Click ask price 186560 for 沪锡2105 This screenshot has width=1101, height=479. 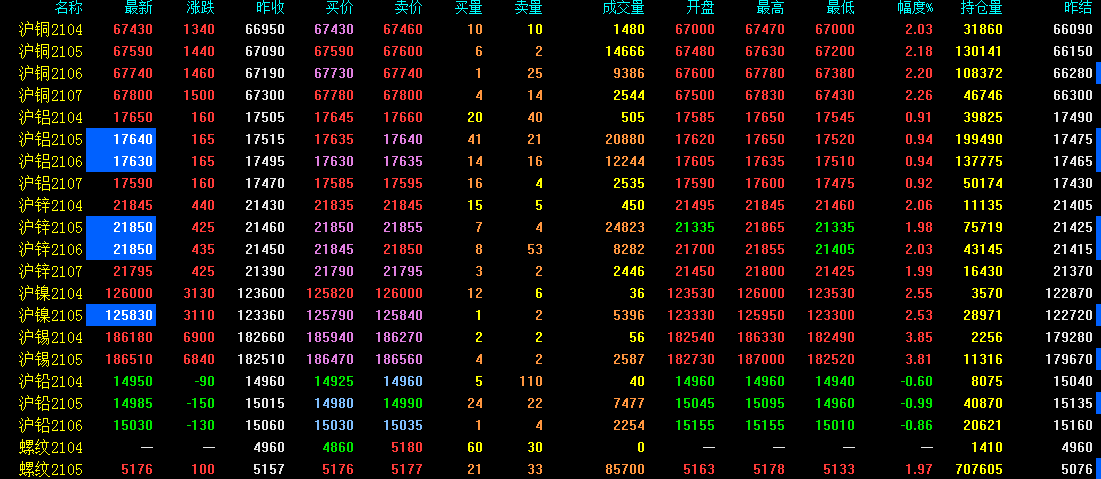click(x=399, y=360)
